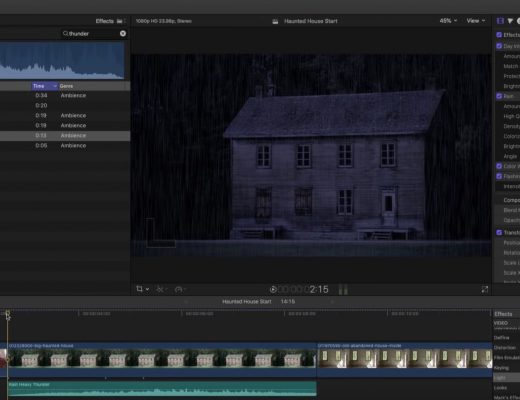Click the Haunted House Start timeline title
The image size is (520, 400).
(x=247, y=301)
